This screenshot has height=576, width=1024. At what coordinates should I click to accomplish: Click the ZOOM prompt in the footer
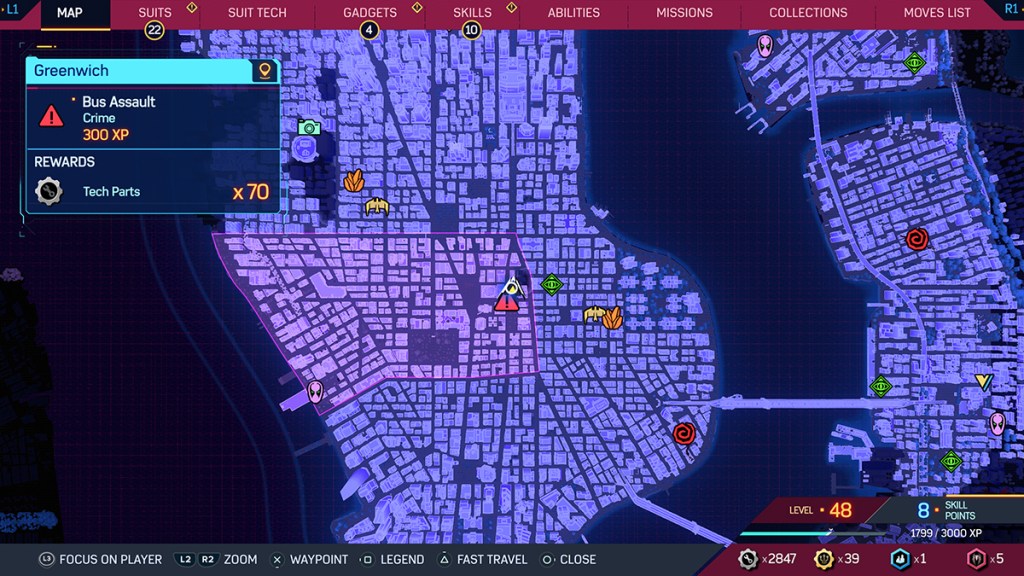pyautogui.click(x=216, y=559)
